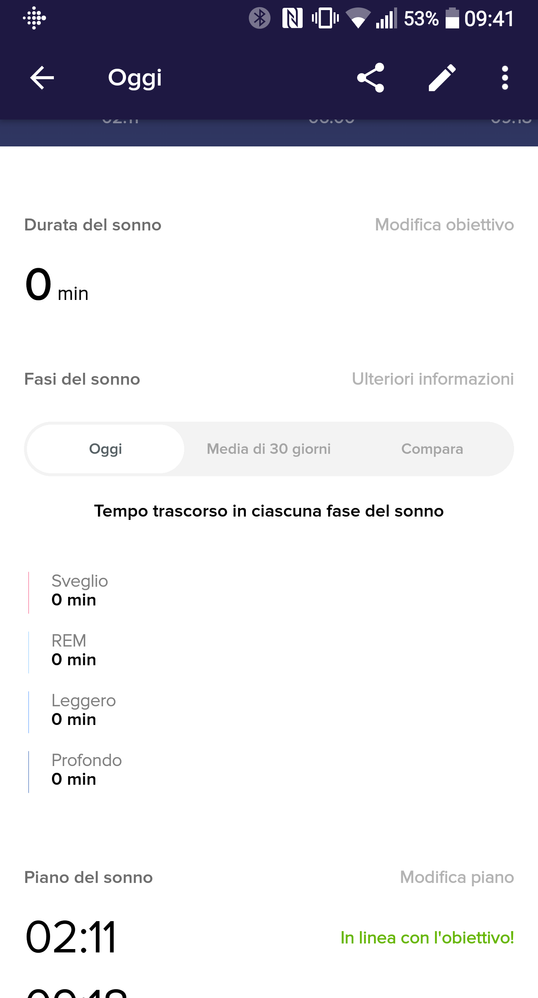Screen dimensions: 538x998
Task: Tap the REM 0 min entry
Action: [x=73, y=650]
